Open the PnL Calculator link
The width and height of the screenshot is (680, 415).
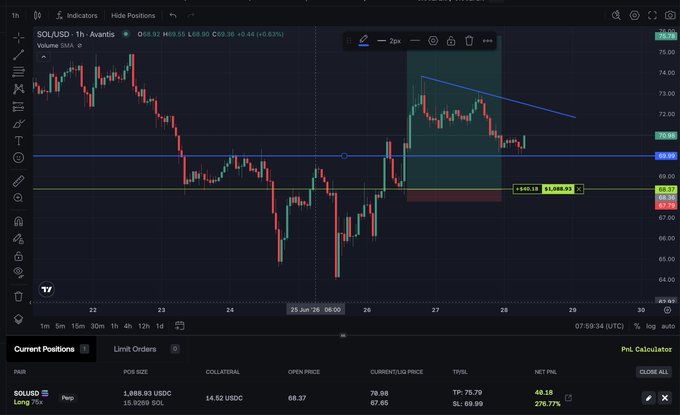tap(646, 350)
